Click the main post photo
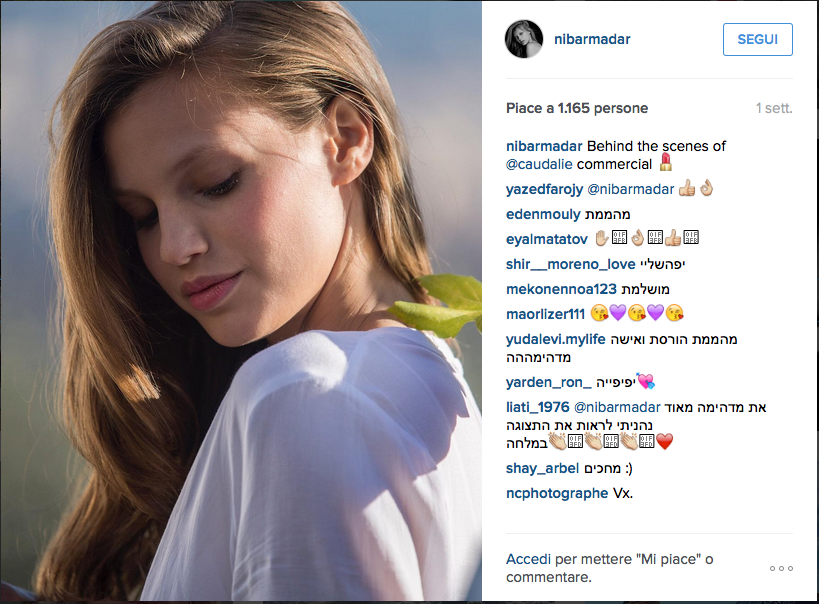The width and height of the screenshot is (819, 604). 241,301
